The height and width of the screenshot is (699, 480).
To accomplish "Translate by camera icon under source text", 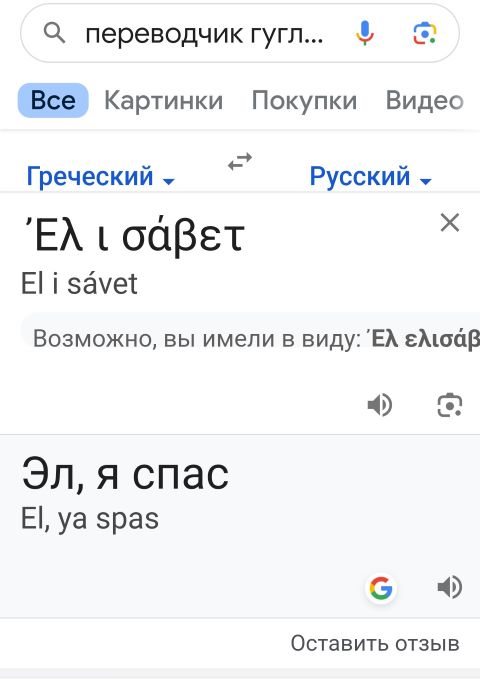I will 450,405.
